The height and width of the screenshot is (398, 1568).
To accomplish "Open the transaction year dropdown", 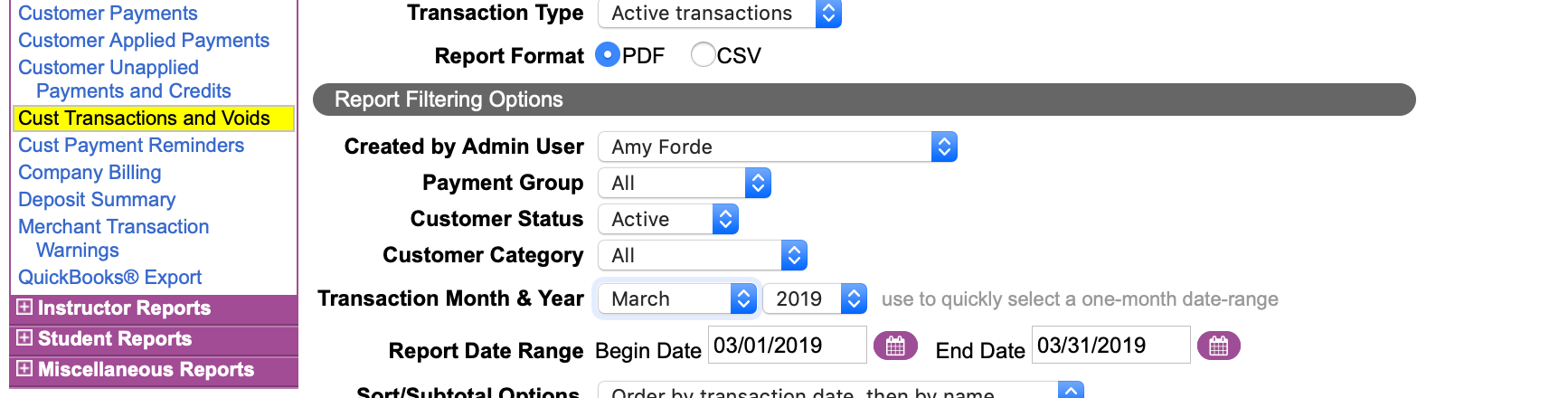I will pos(815,298).
